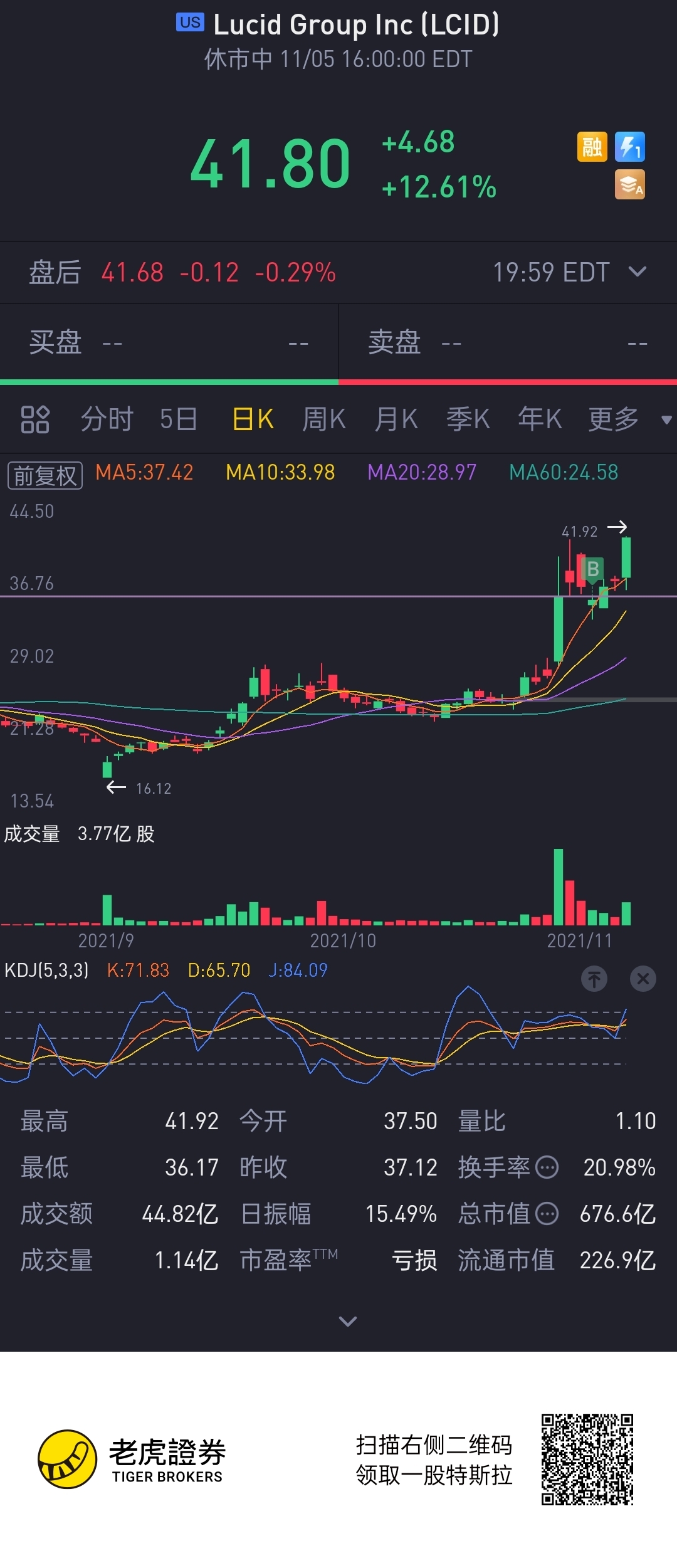Tap the blue lightning level-1 icon
This screenshot has width=677, height=1568.
[x=630, y=147]
